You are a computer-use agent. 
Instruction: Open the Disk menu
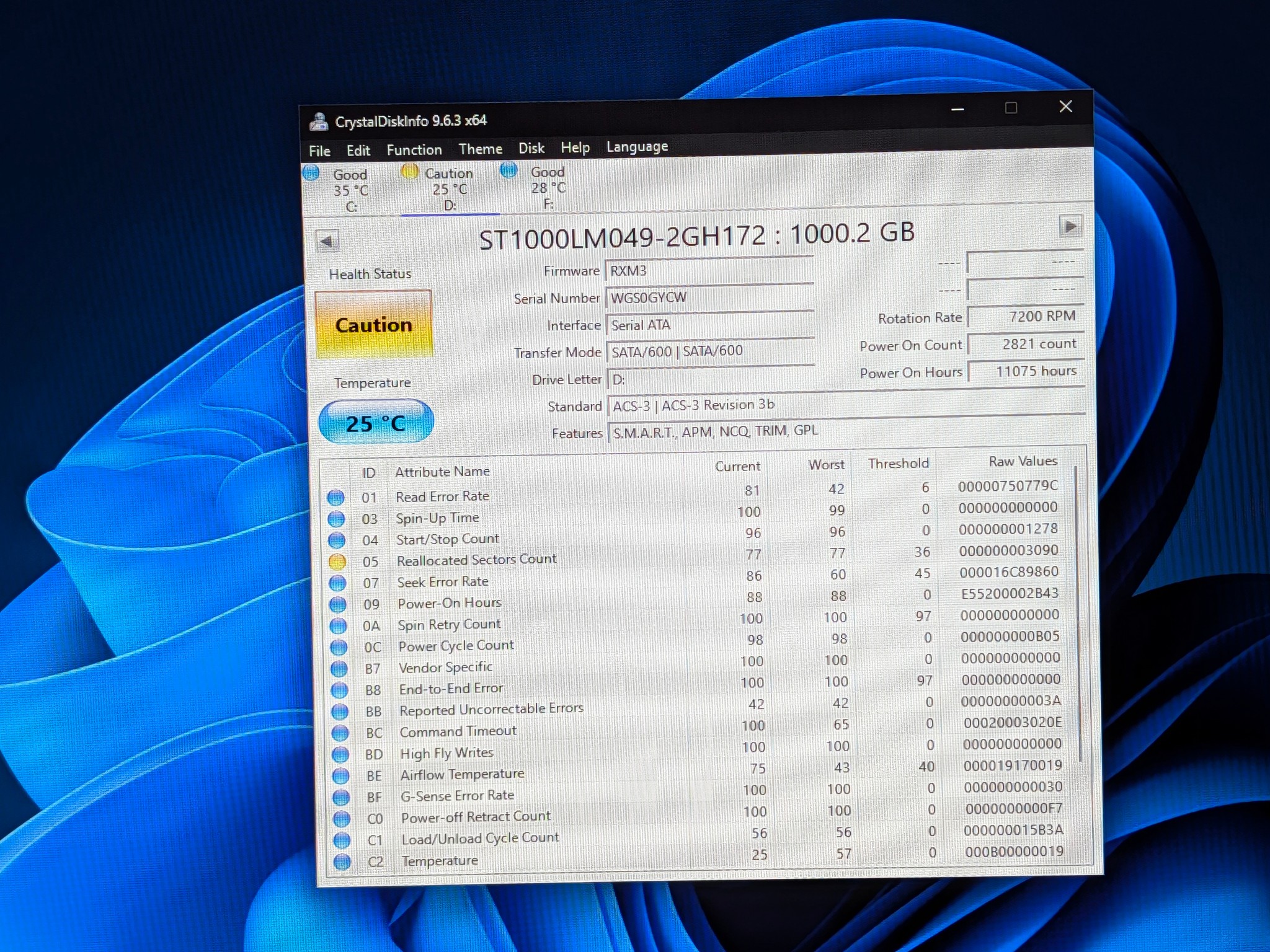pos(531,149)
